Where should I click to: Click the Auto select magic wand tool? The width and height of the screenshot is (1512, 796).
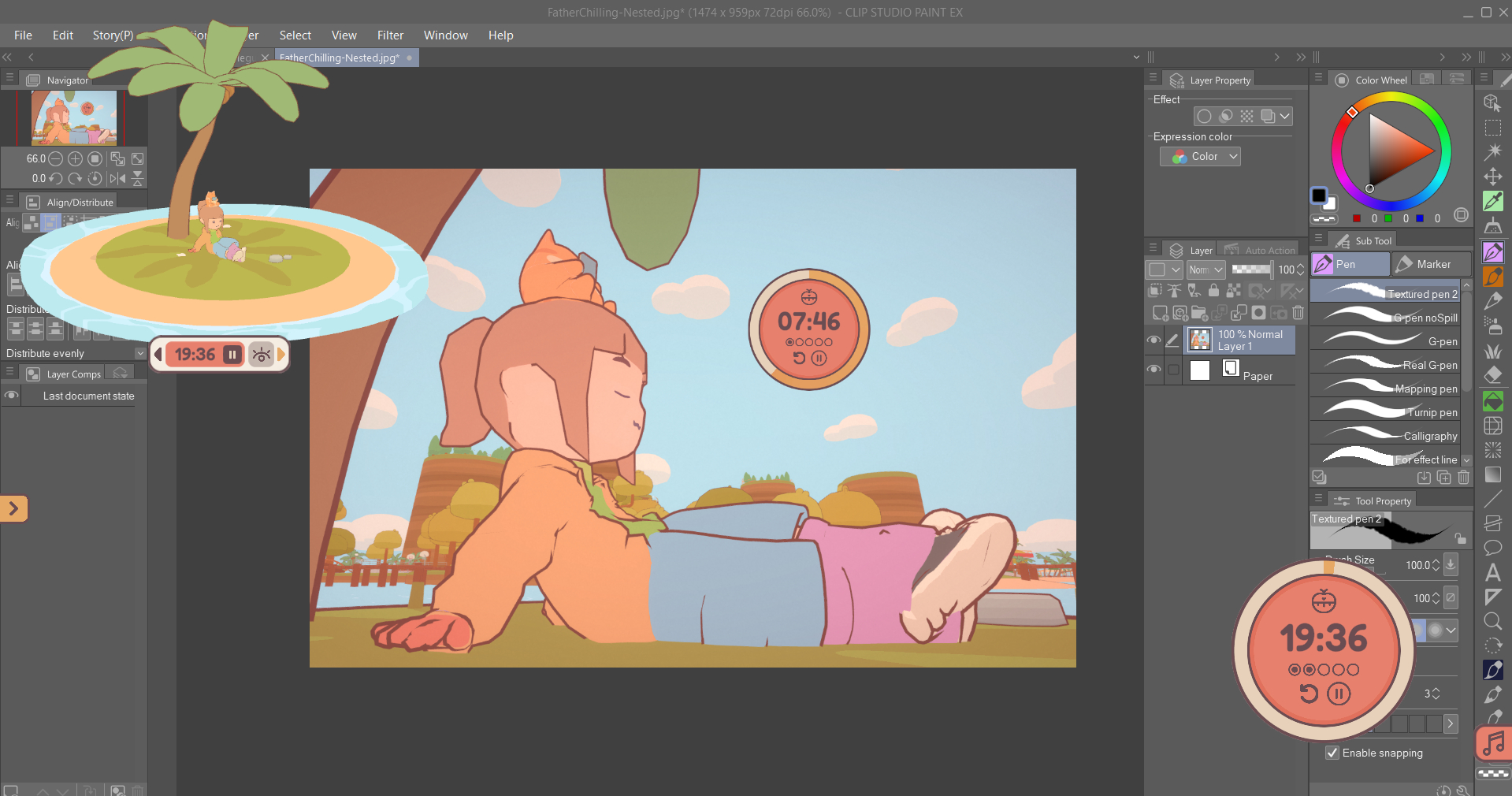(1492, 151)
